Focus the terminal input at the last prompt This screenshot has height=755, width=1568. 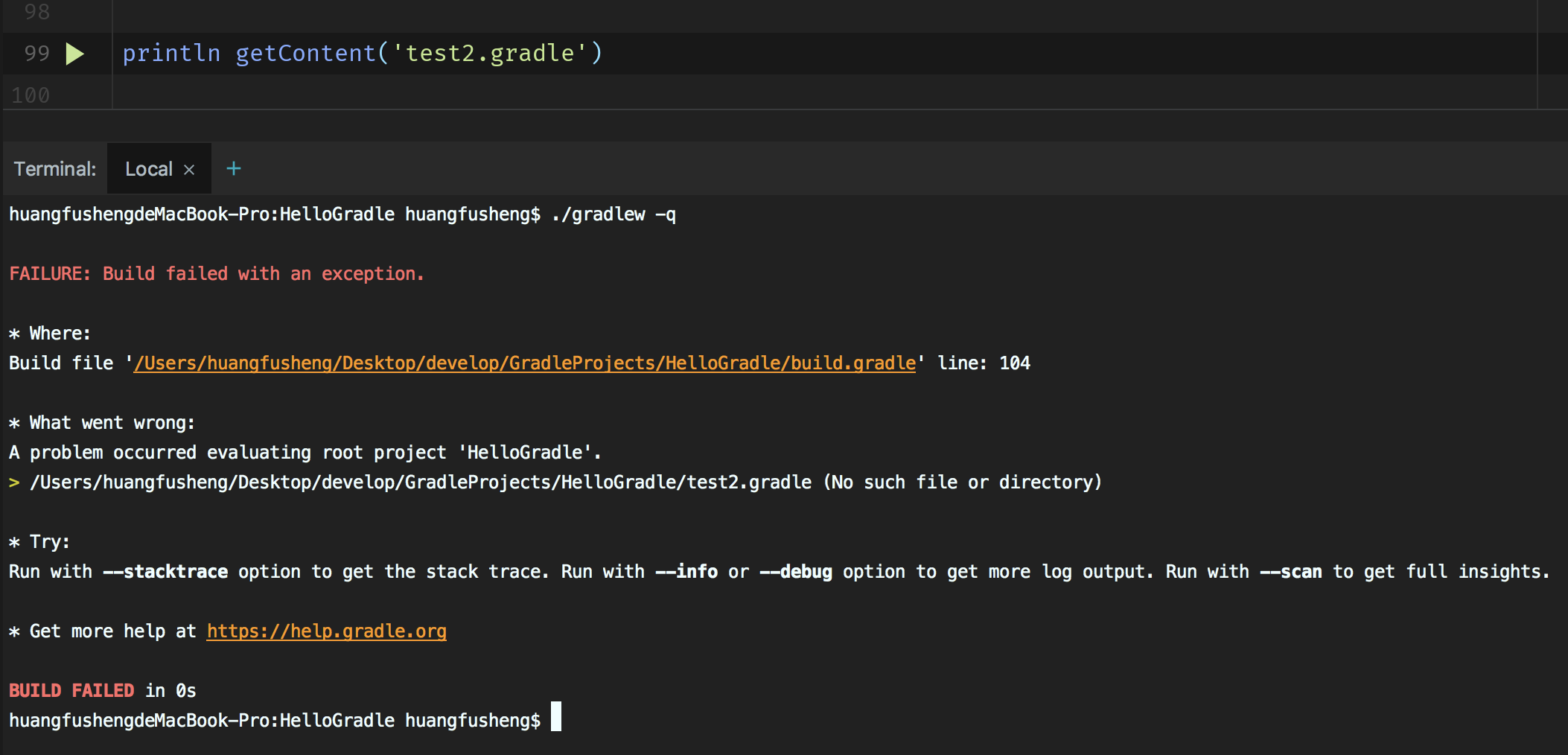click(x=556, y=717)
